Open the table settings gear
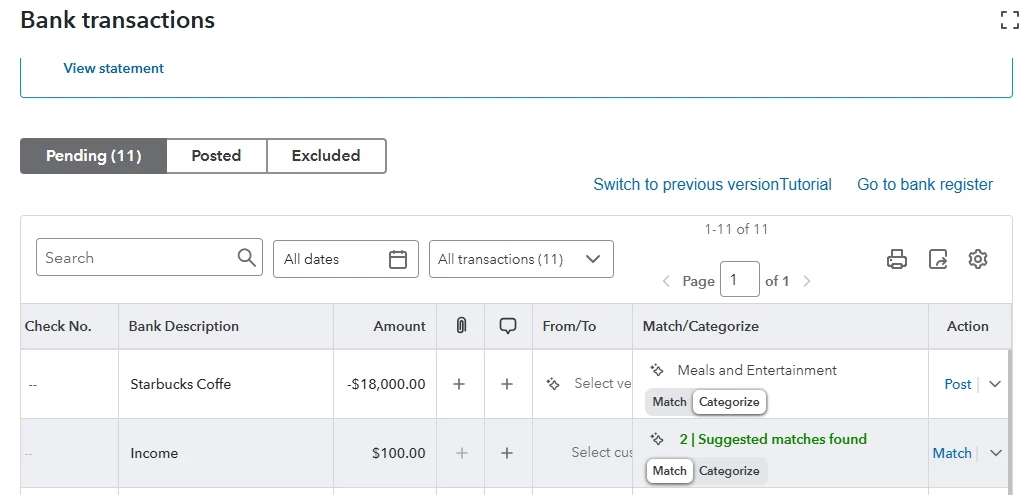The width and height of the screenshot is (1027, 495). point(978,259)
